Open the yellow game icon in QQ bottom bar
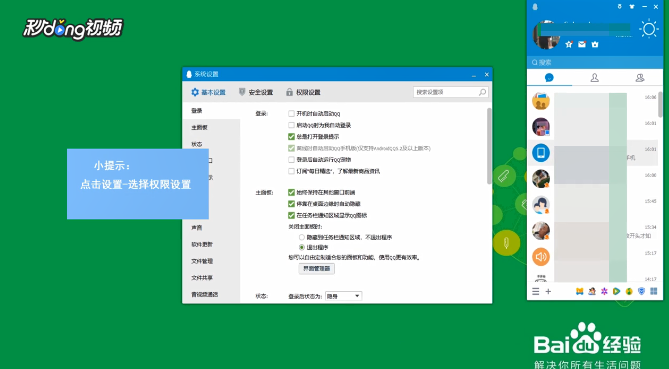 [579, 291]
